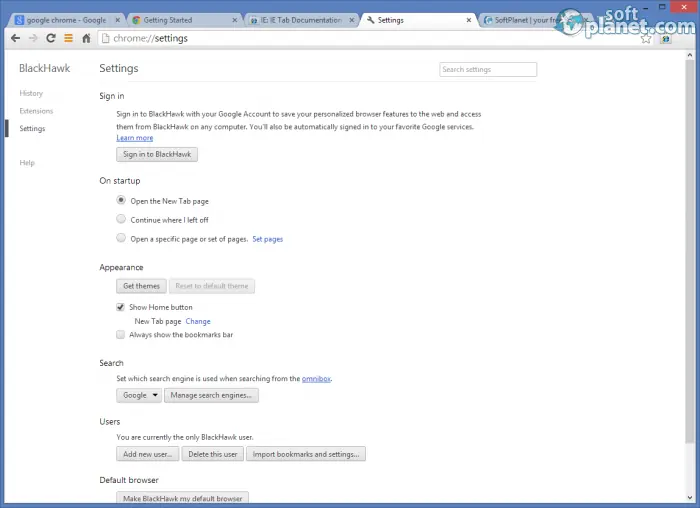
Task: Click the Learn more link
Action: click(x=135, y=138)
